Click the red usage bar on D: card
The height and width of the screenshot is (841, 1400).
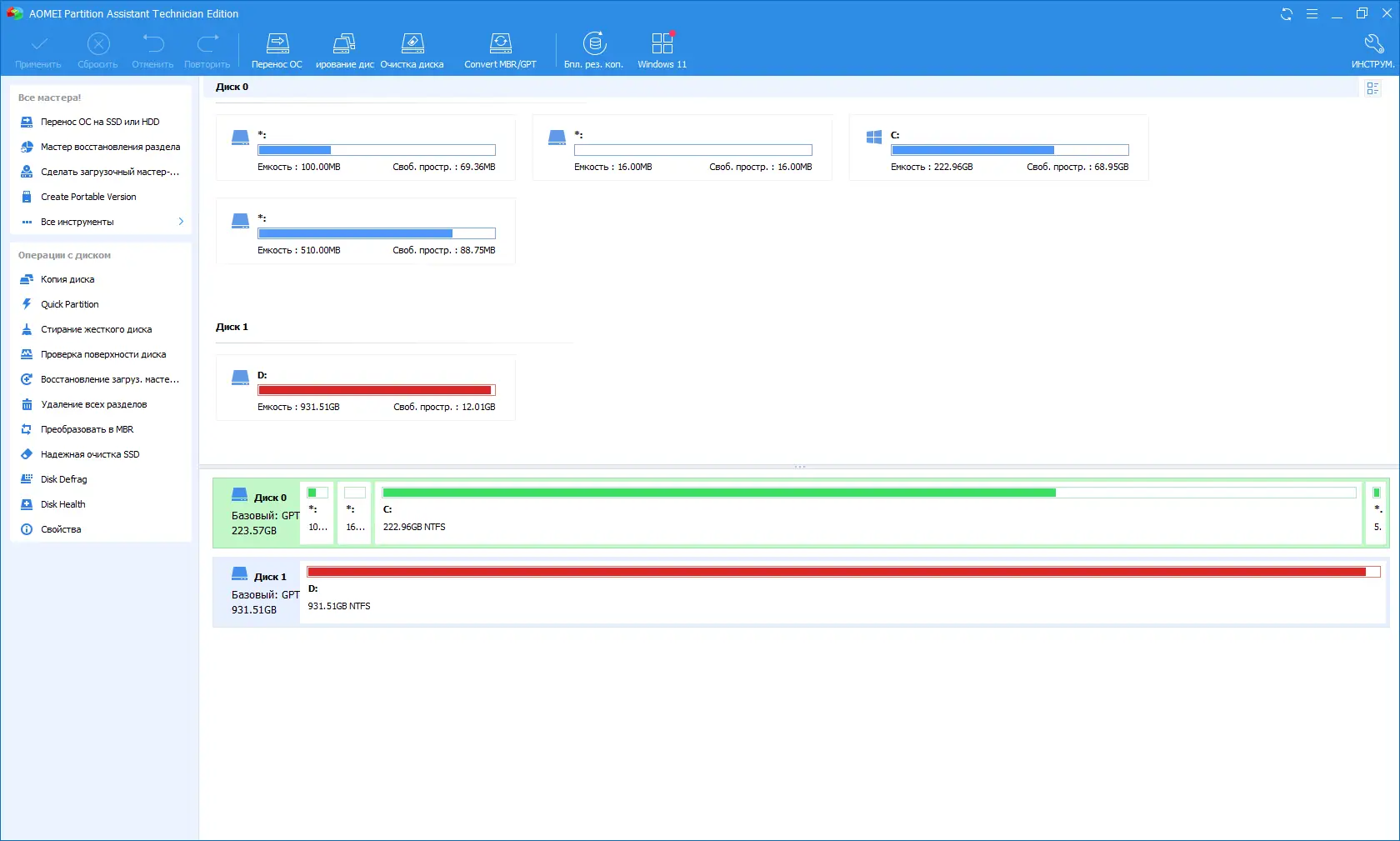pos(377,390)
